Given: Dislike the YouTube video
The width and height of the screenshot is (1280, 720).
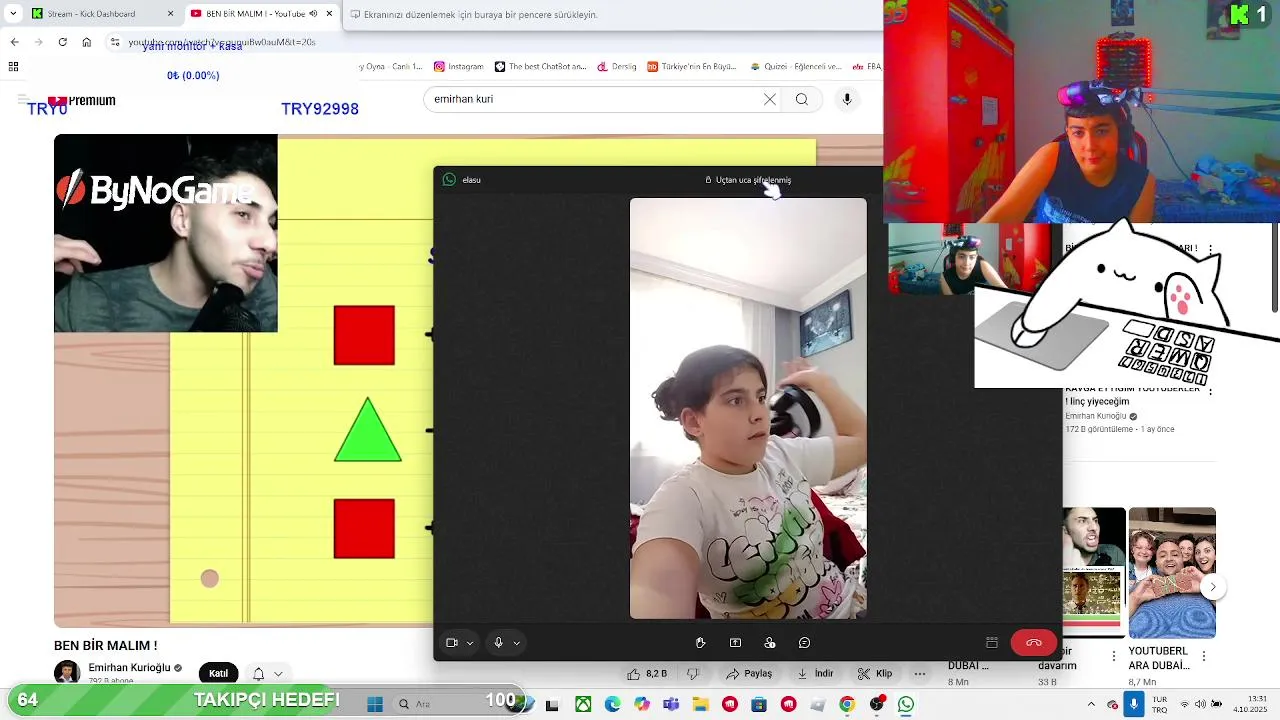Looking at the screenshot, I should (692, 674).
